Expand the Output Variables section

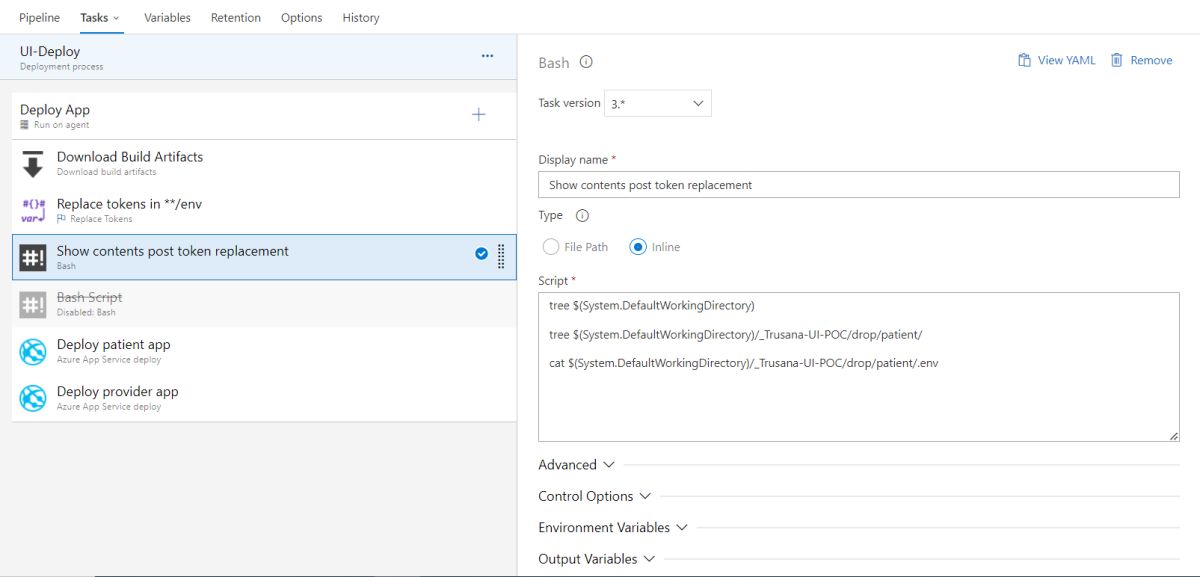[x=596, y=559]
